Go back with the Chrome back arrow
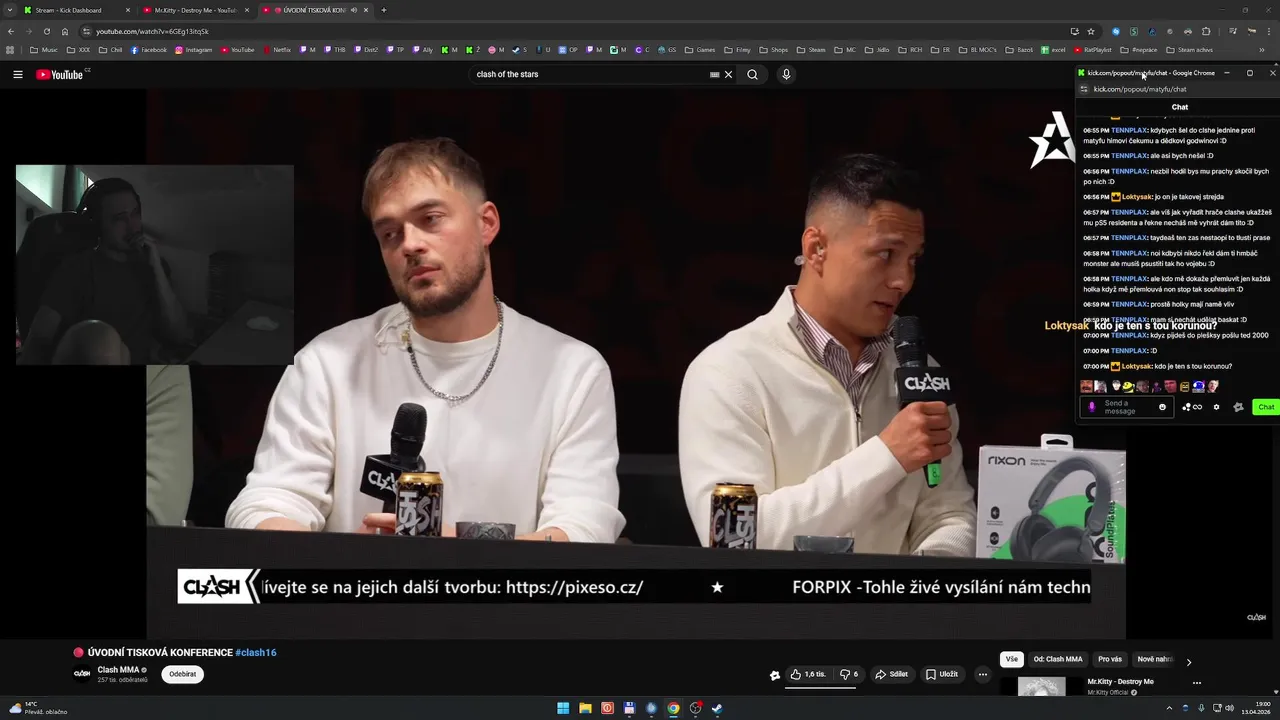Screen dimensions: 1280x720 (x=11, y=31)
